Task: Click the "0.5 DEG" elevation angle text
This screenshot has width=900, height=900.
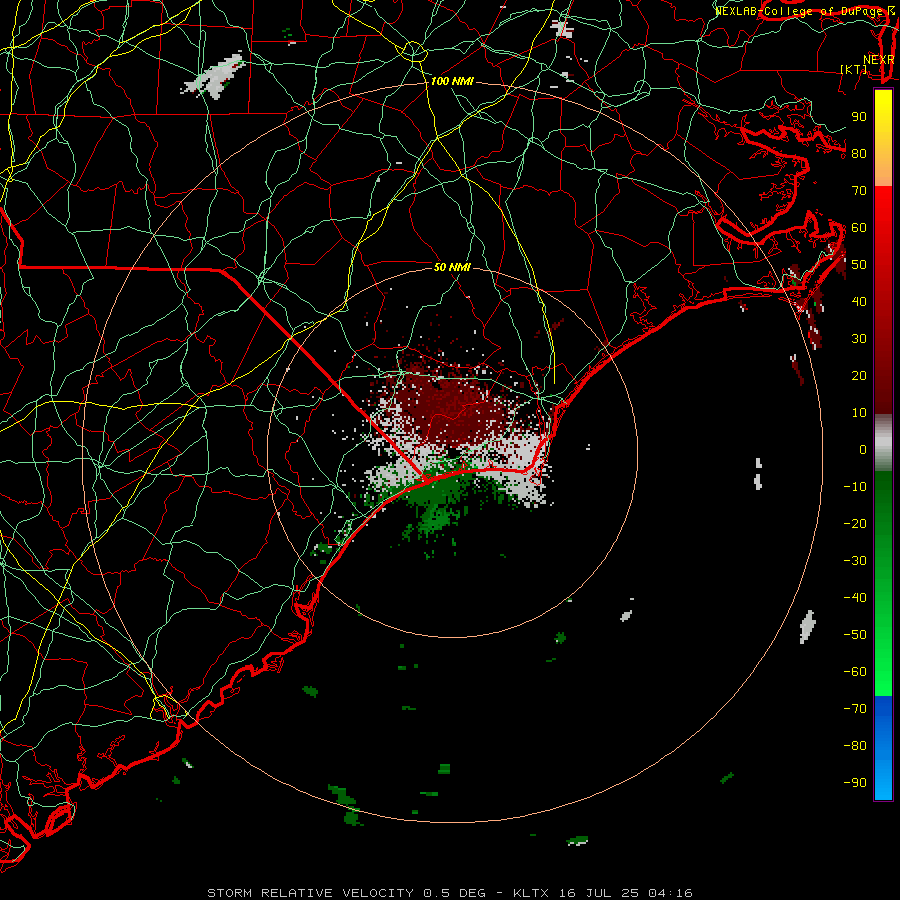Action: (x=455, y=893)
